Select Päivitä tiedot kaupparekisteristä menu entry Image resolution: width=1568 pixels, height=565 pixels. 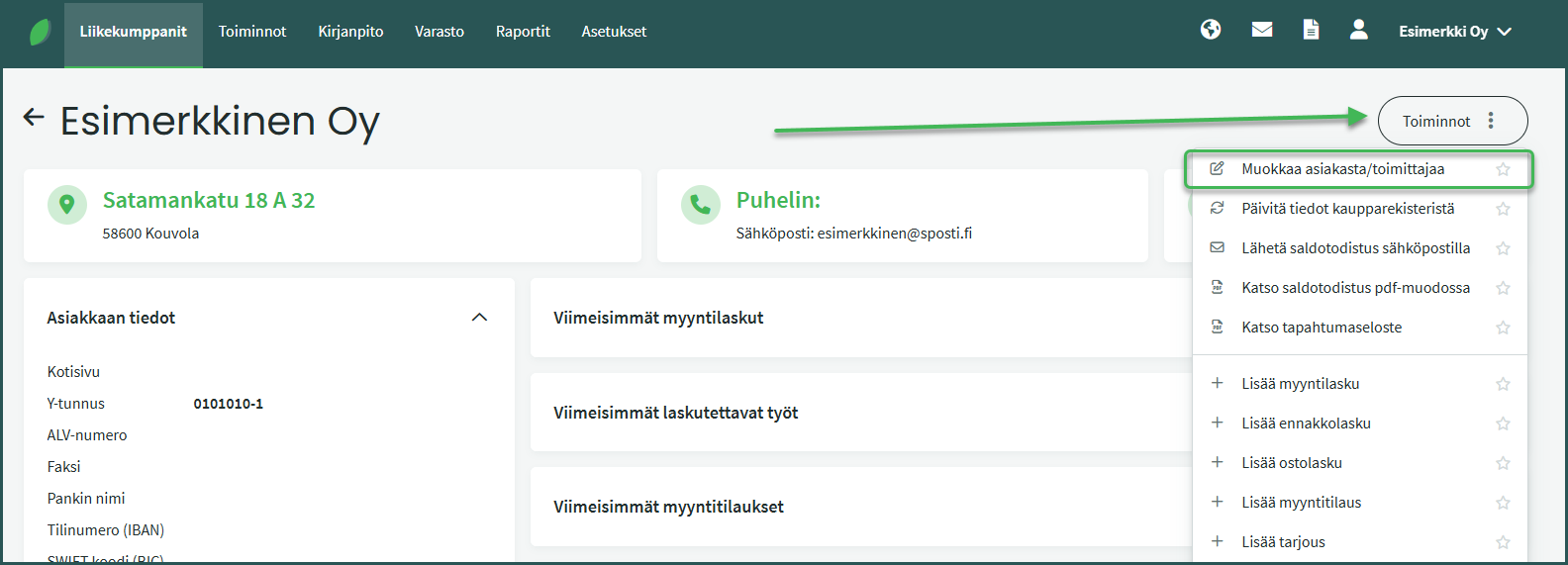pyautogui.click(x=1347, y=209)
